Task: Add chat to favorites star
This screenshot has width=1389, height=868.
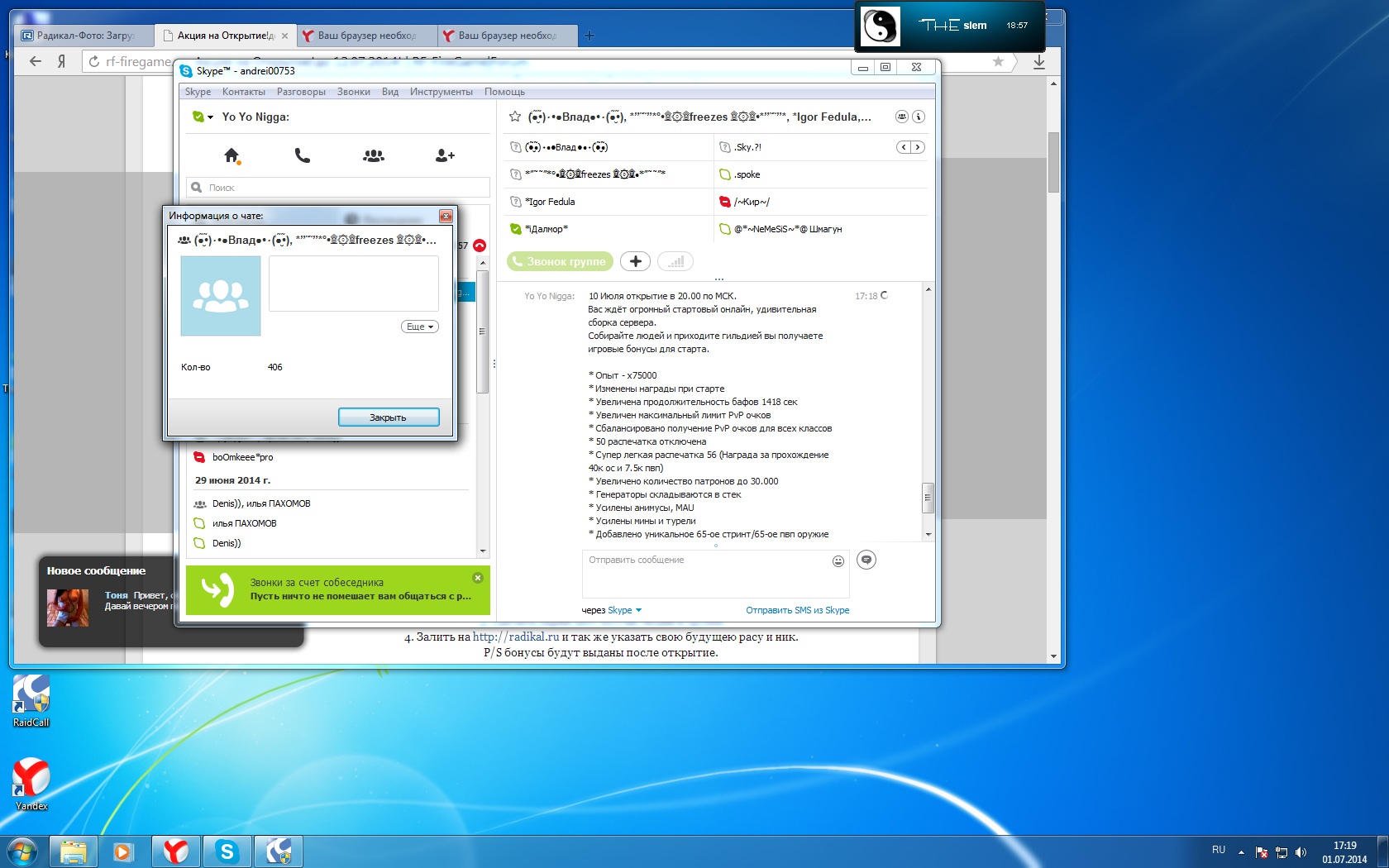Action: click(x=515, y=117)
